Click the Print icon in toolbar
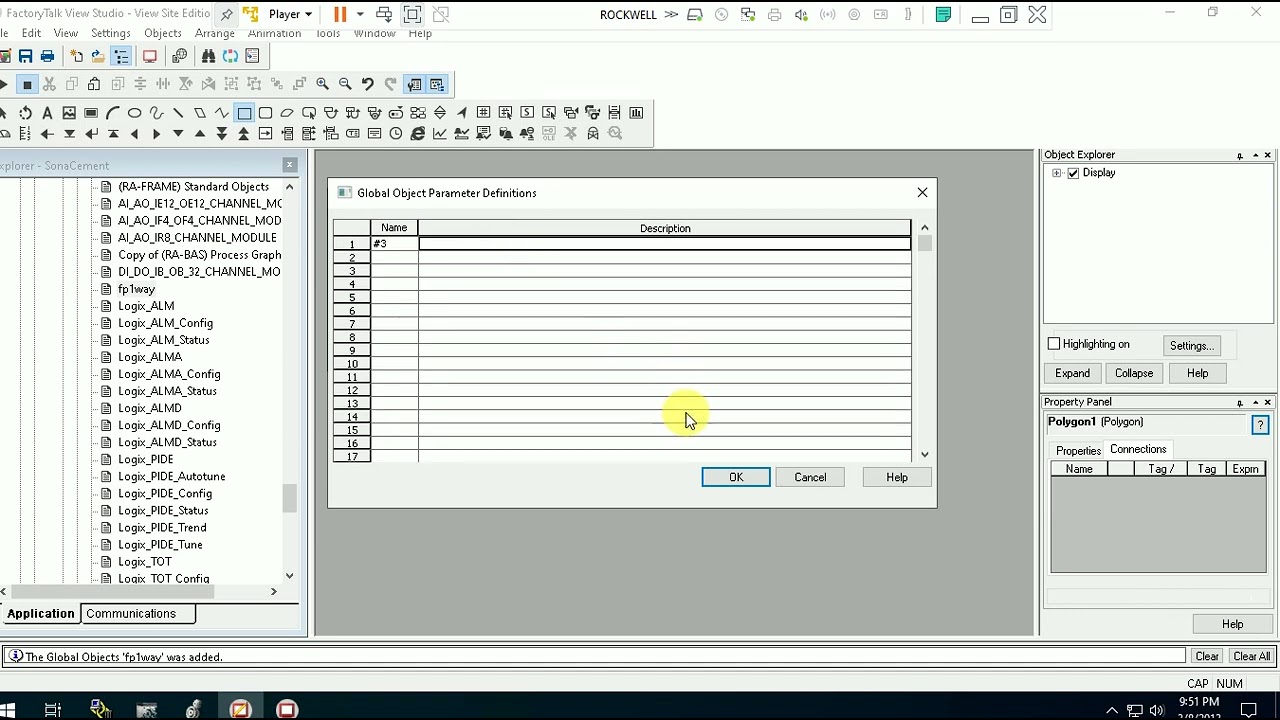This screenshot has width=1280, height=720. (47, 56)
